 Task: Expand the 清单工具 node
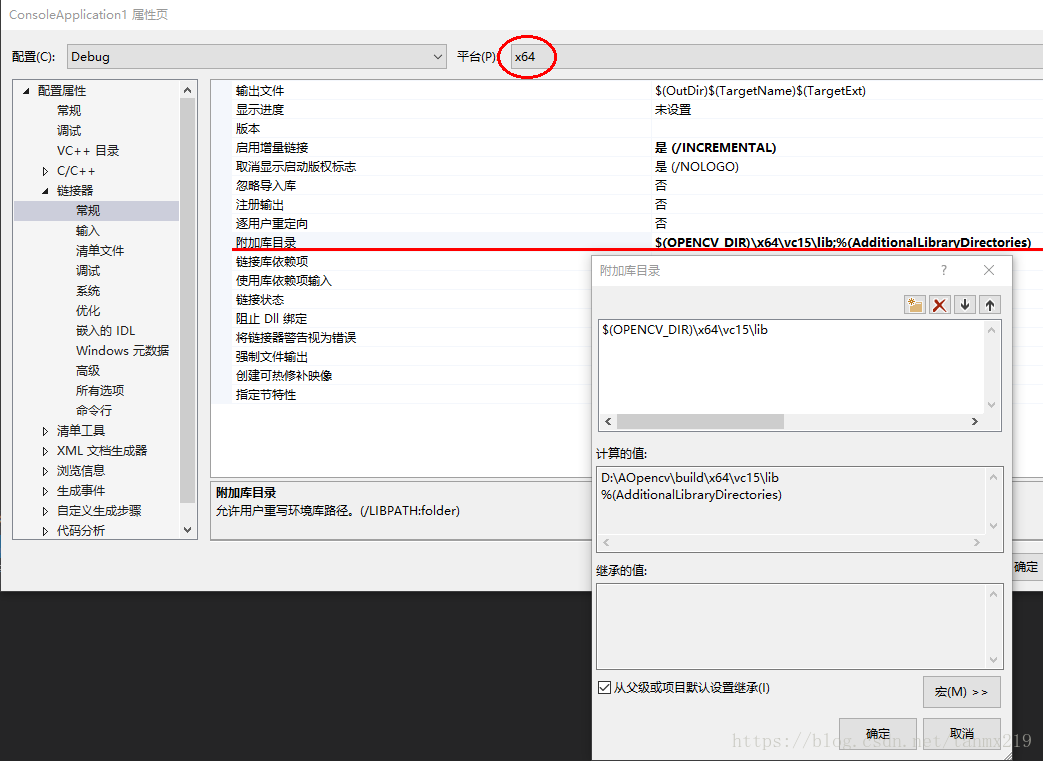[45, 431]
